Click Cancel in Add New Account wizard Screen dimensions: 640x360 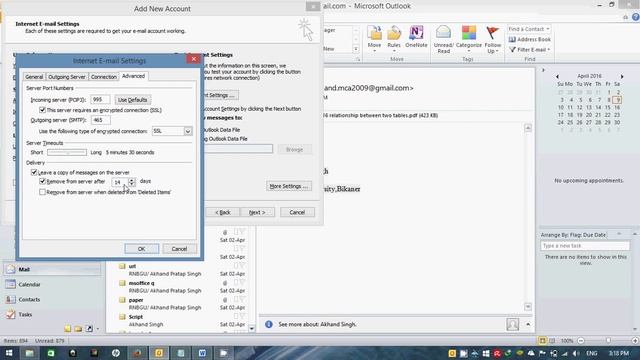pos(297,212)
